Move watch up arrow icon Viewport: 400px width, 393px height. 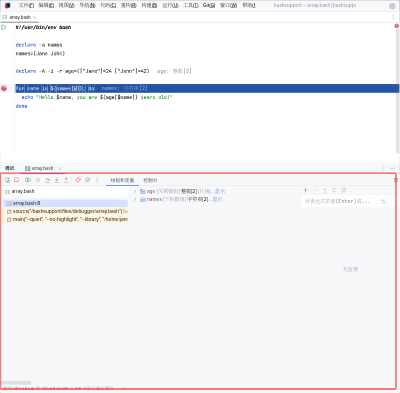tap(324, 190)
